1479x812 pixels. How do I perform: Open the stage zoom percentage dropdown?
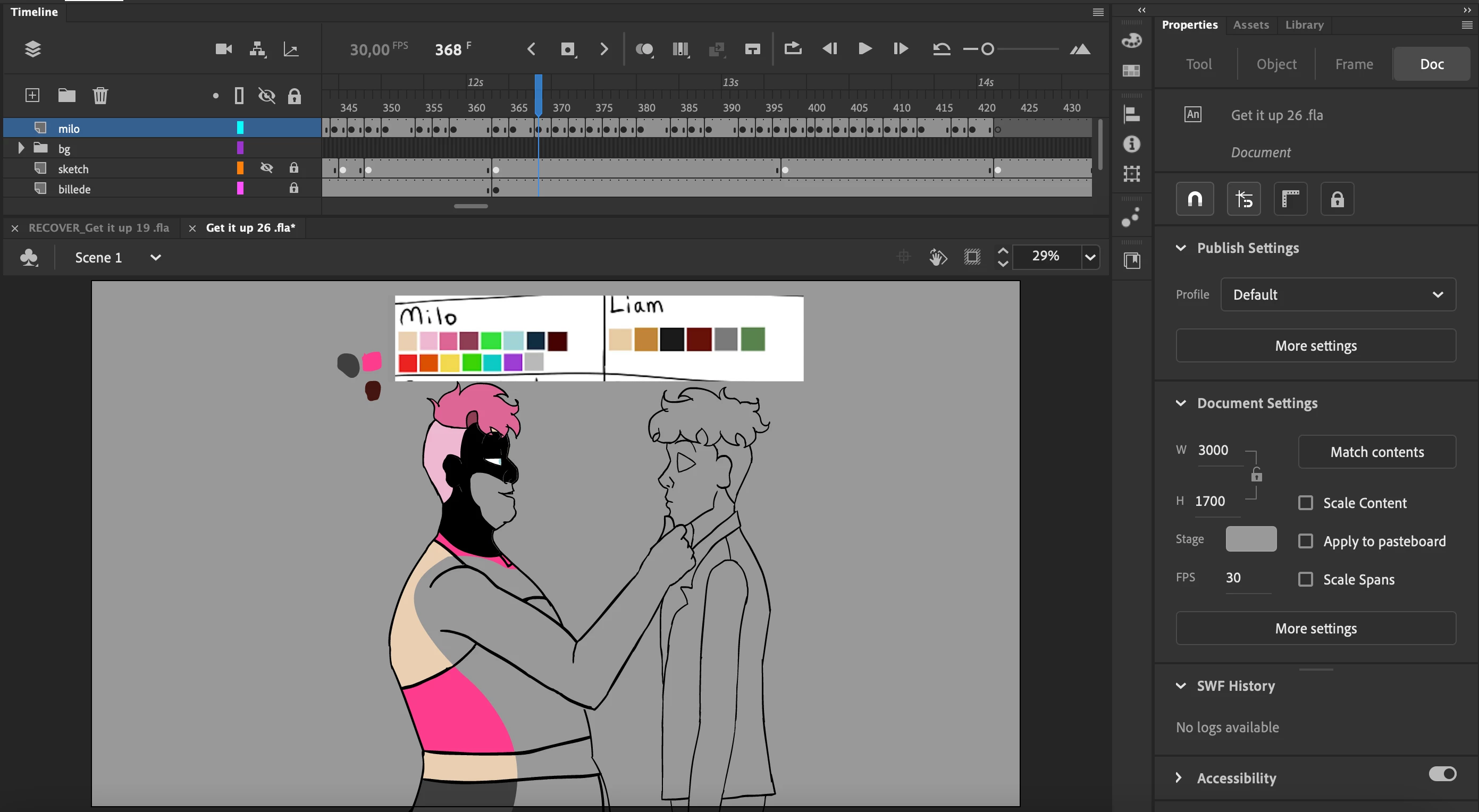point(1090,257)
